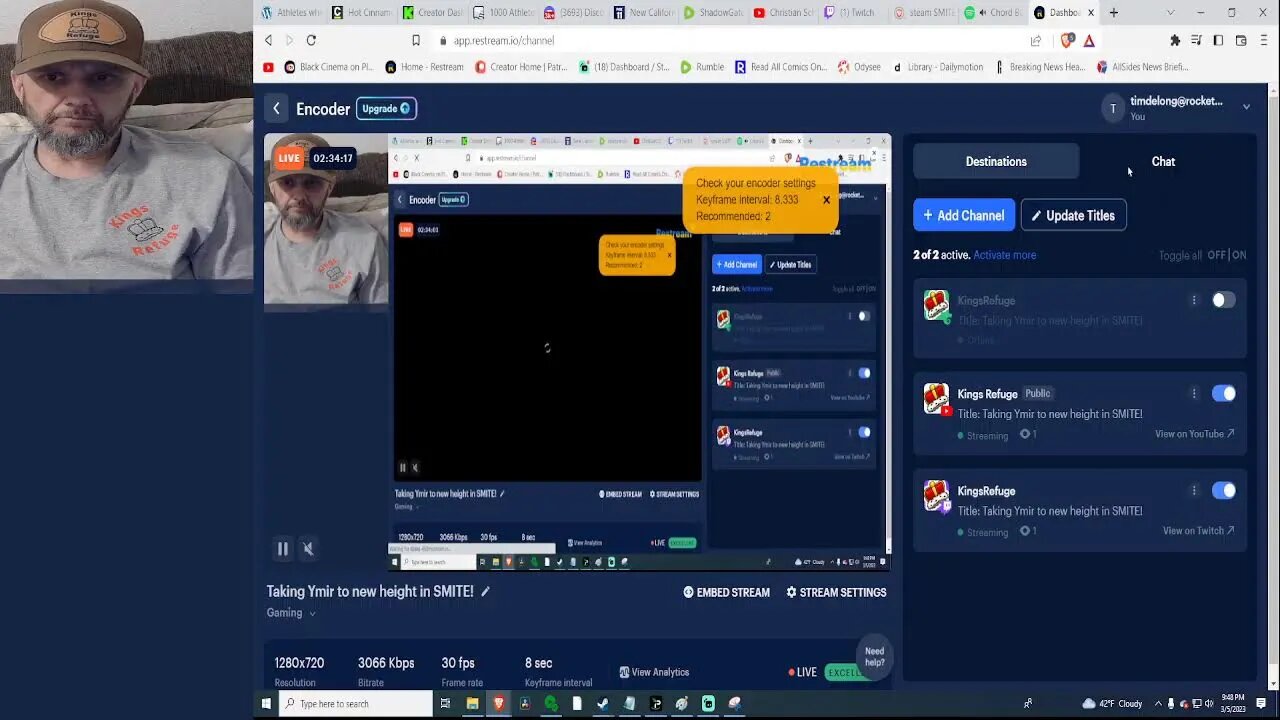Open Windows Start menu
Image resolution: width=1280 pixels, height=720 pixels.
tap(266, 704)
